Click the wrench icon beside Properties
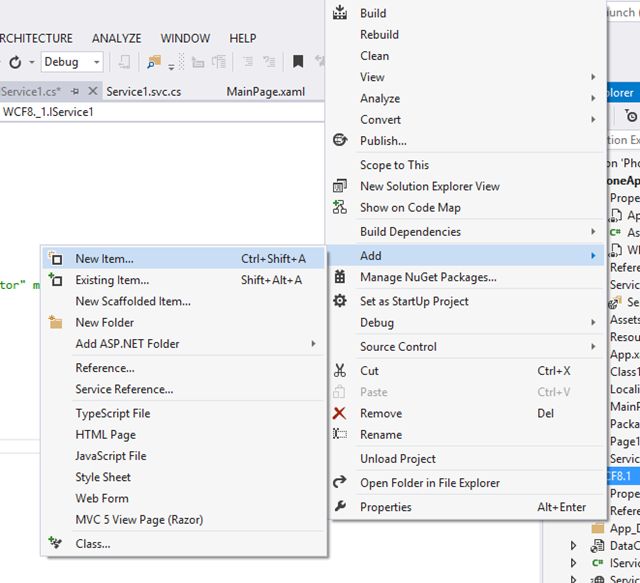Screen dimensions: 640x583 coord(340,507)
